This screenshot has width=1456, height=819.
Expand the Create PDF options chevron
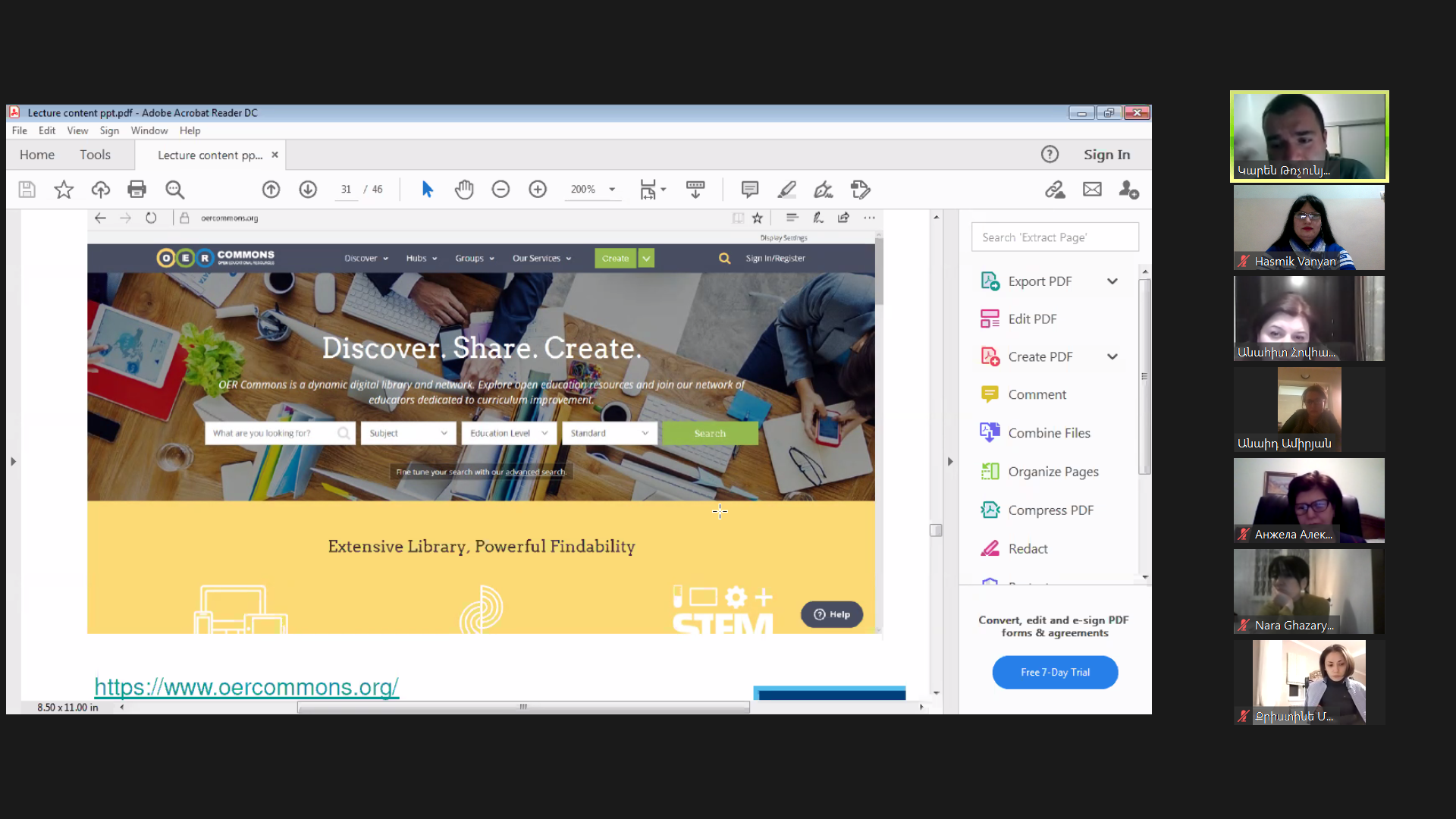click(x=1112, y=356)
